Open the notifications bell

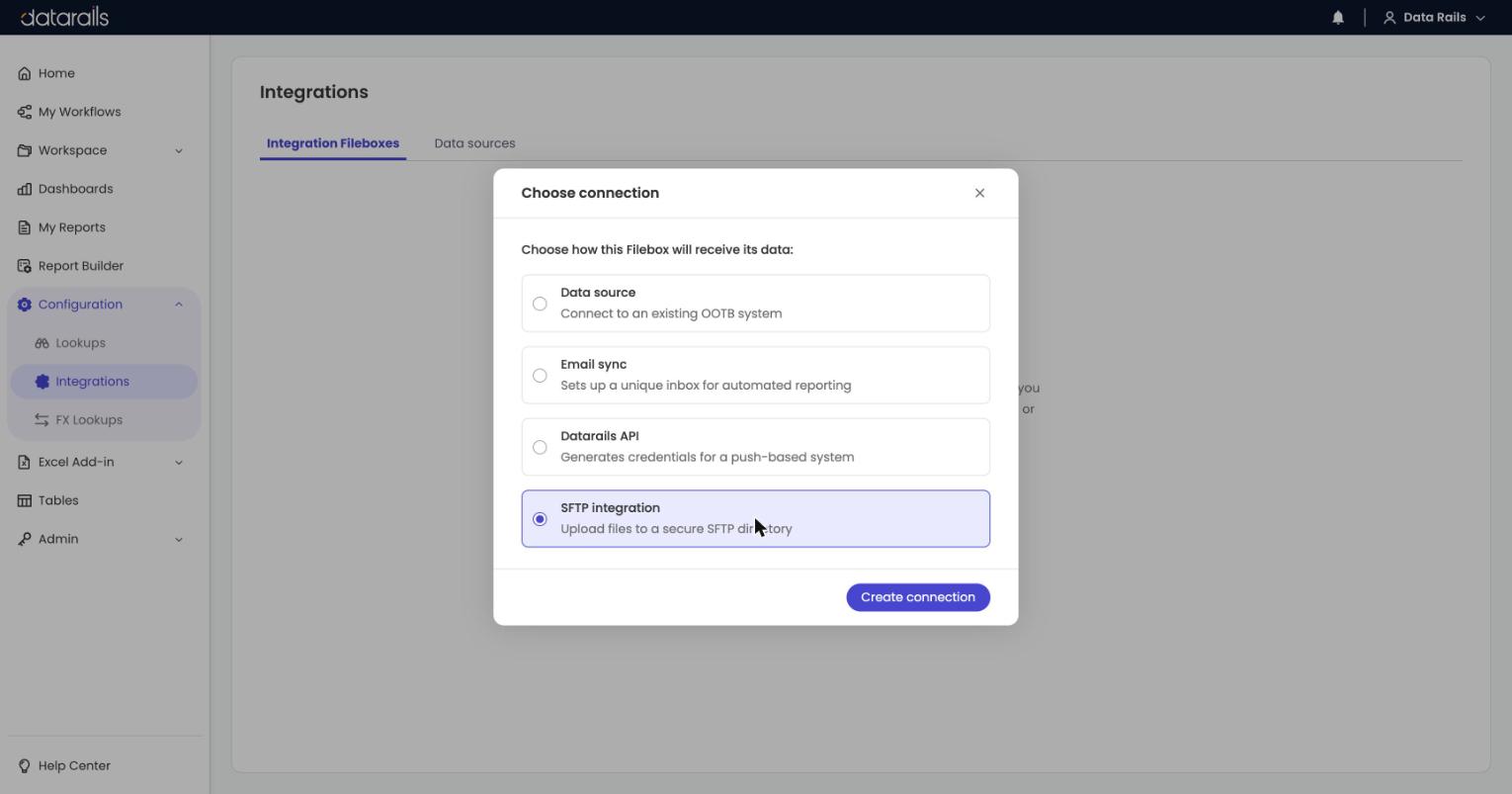coord(1338,17)
